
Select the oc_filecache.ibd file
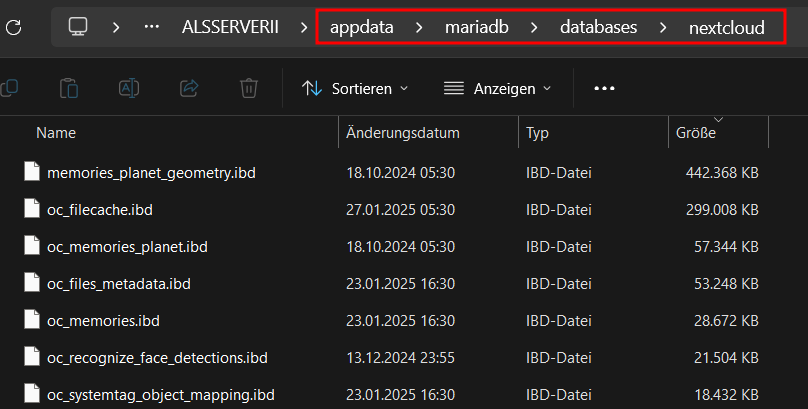click(x=392, y=210)
